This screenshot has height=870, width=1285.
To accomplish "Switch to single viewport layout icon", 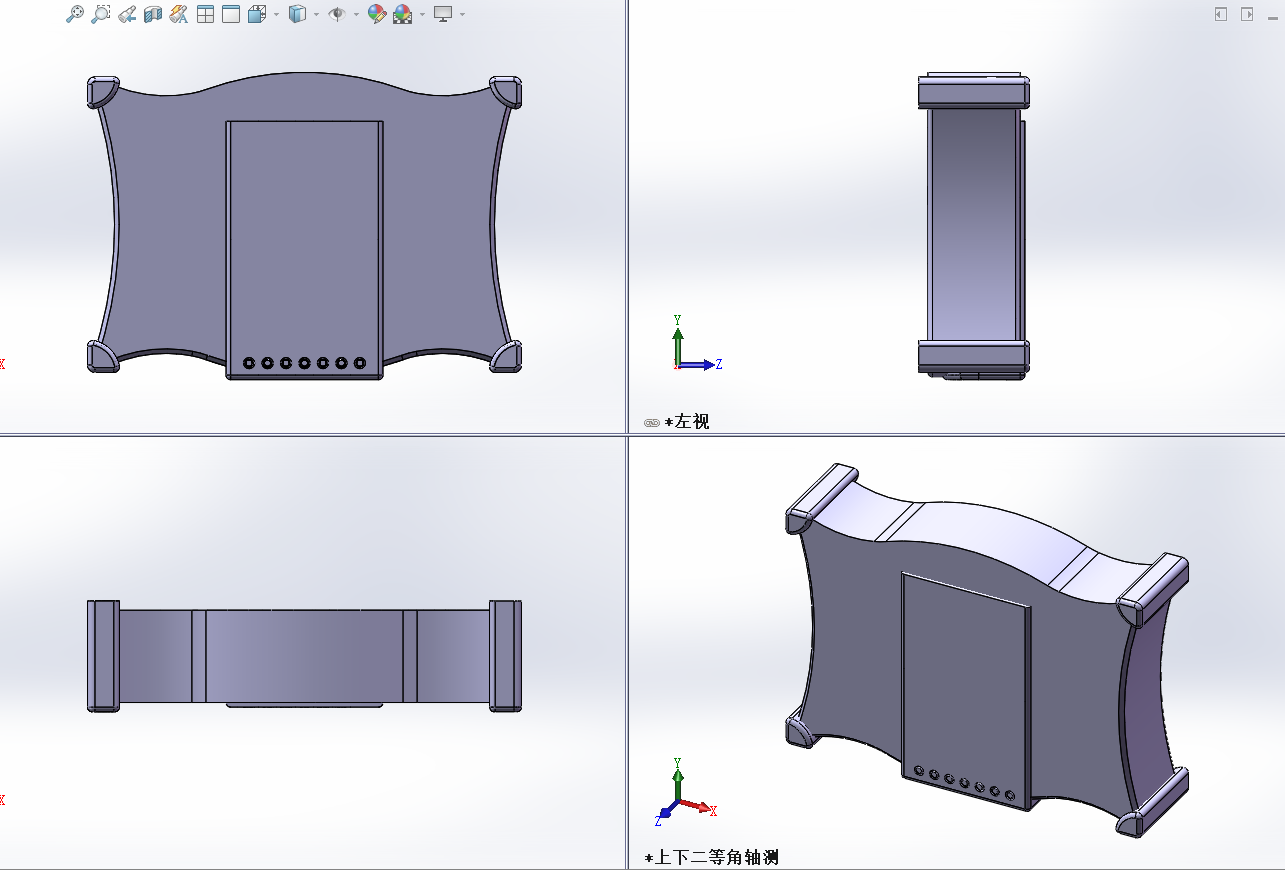I will [231, 14].
